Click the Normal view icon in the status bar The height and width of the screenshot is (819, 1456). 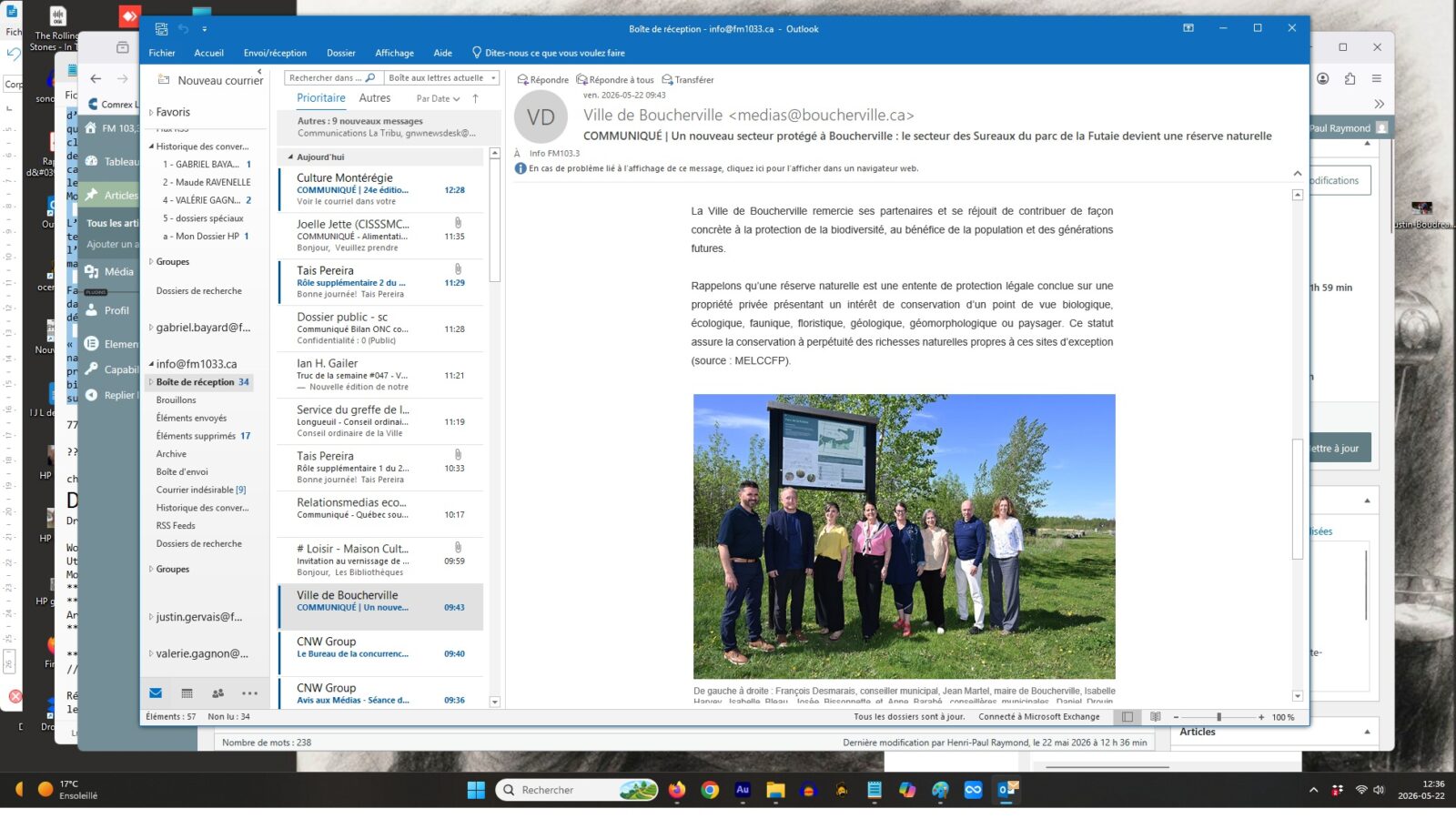1127,717
